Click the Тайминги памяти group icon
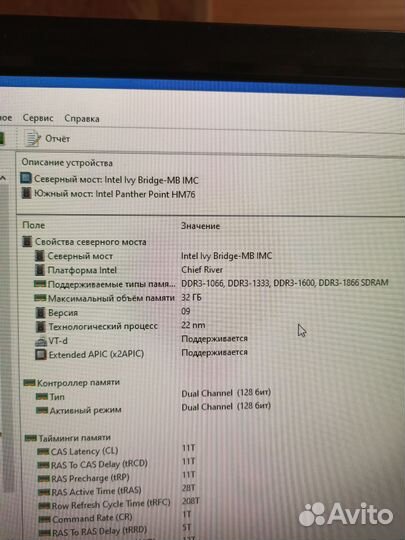 point(31,438)
